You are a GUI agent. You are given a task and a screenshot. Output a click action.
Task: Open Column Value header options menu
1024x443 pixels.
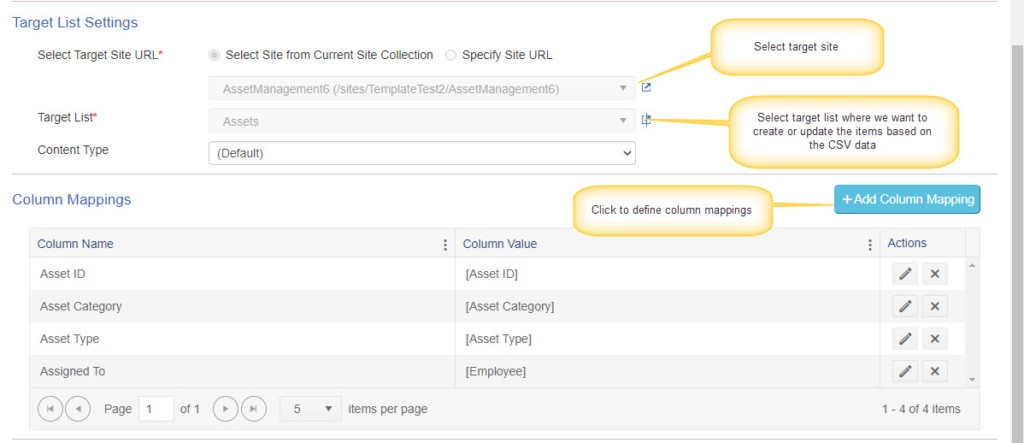point(870,244)
